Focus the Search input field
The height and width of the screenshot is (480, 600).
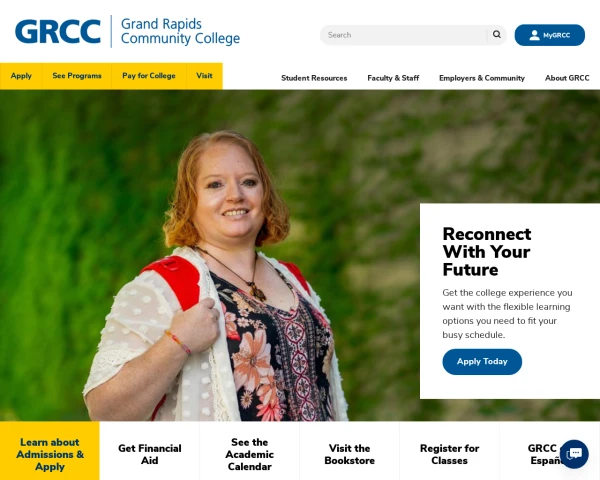pos(406,35)
